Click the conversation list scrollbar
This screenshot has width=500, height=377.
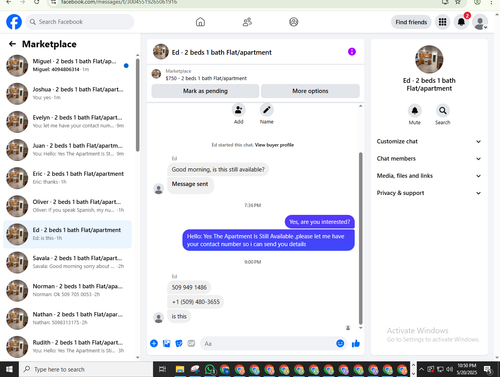pos(138,105)
